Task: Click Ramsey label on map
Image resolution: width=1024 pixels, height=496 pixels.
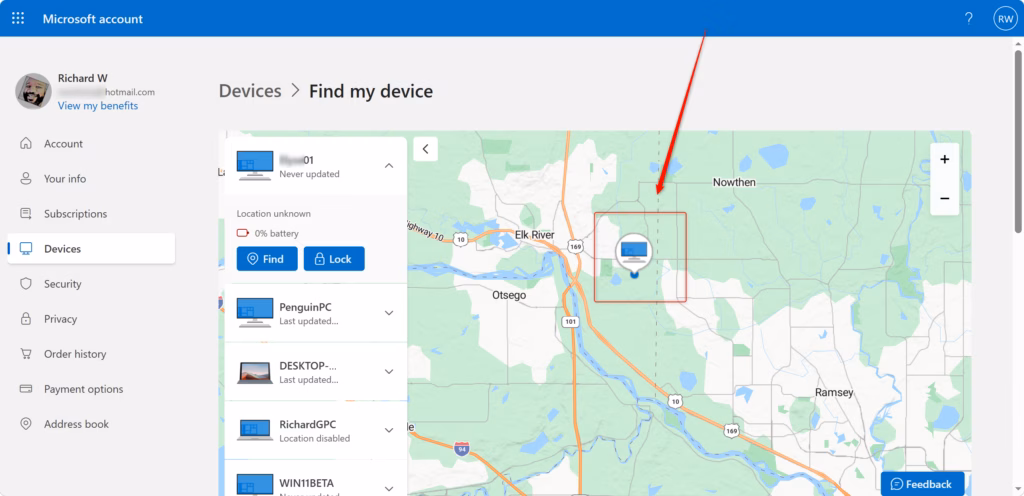Action: tap(834, 392)
